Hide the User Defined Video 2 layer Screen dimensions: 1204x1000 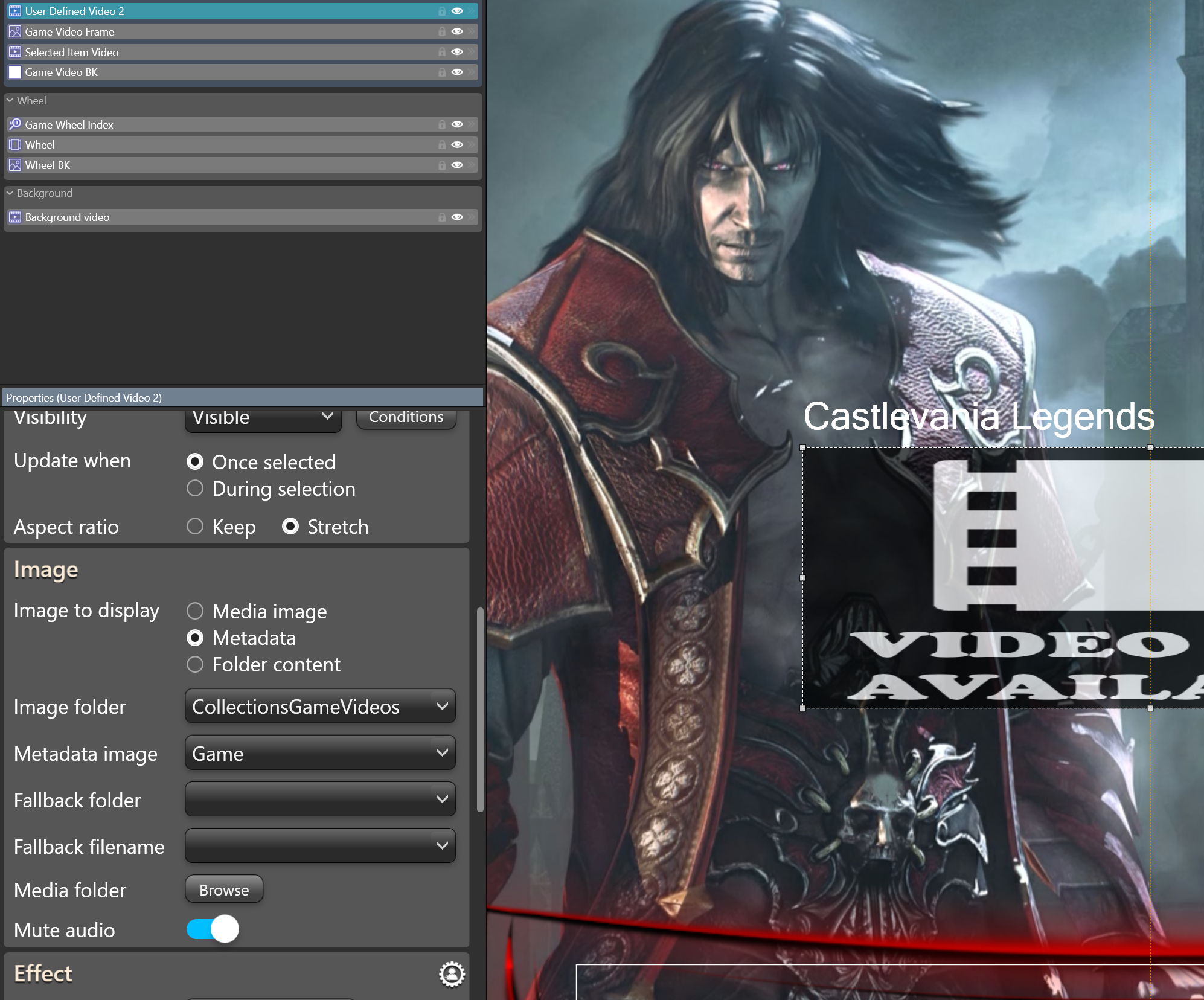[x=457, y=11]
